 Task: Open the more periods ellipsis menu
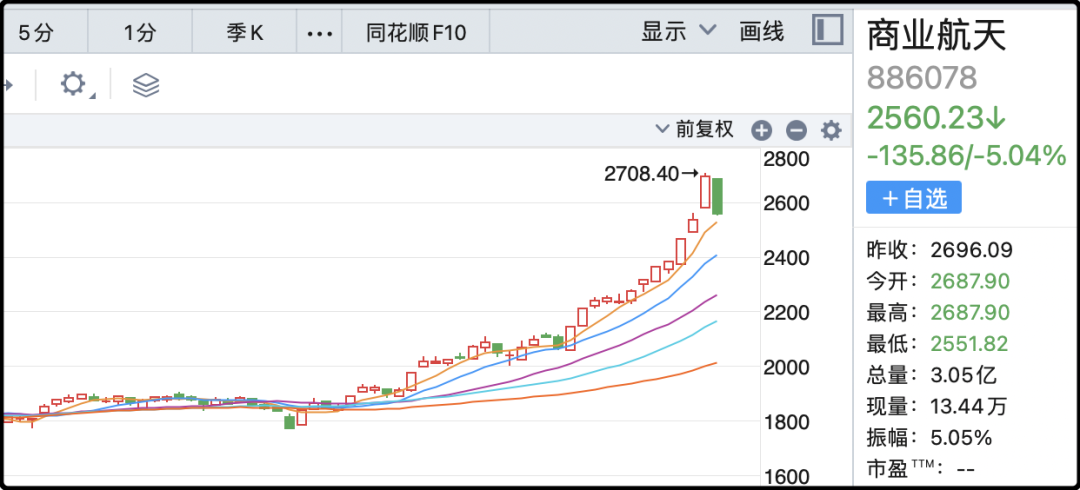[320, 33]
